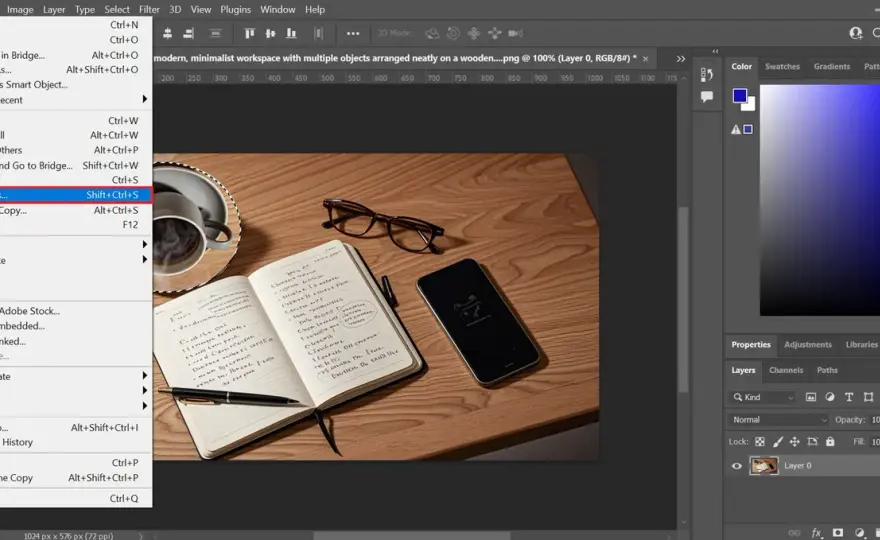The image size is (880, 540).
Task: Toggle filter for pixel layers
Action: 811,397
